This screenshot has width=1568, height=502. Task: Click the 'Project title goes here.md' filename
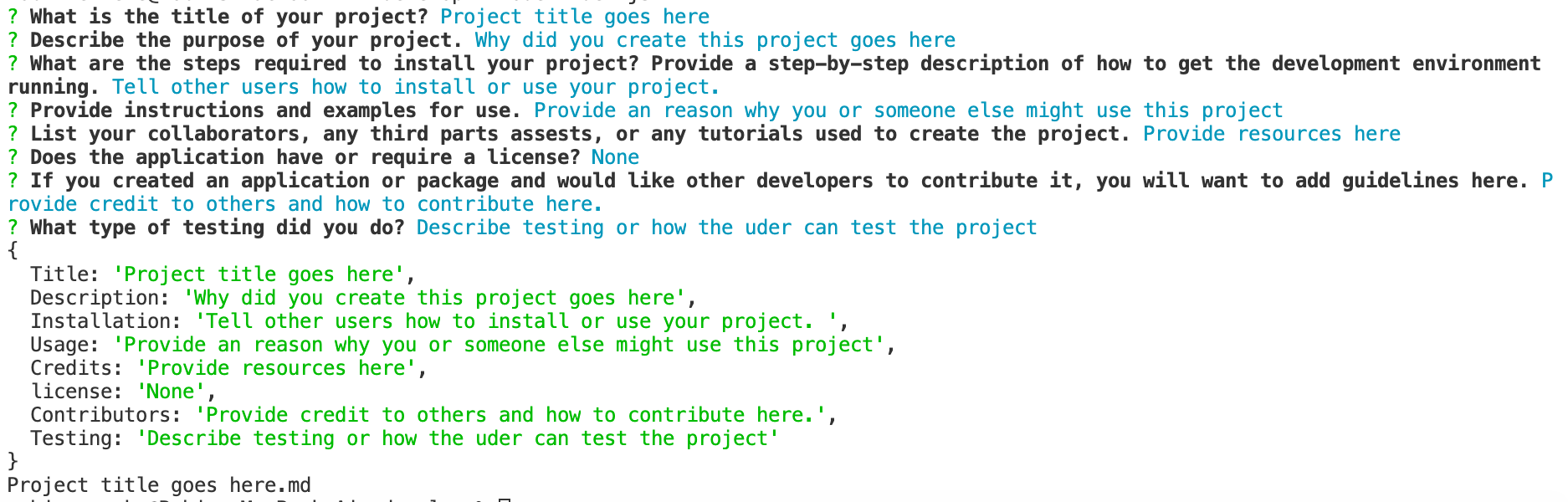159,485
